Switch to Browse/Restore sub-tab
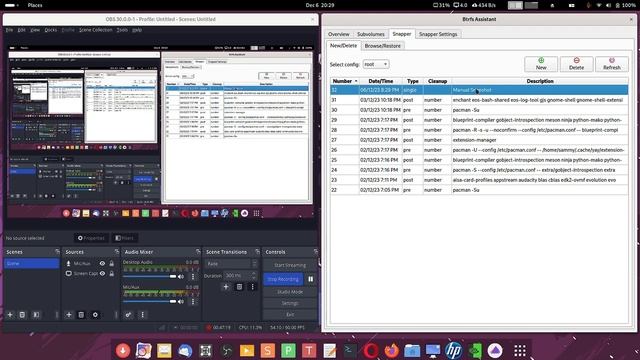 tap(382, 46)
